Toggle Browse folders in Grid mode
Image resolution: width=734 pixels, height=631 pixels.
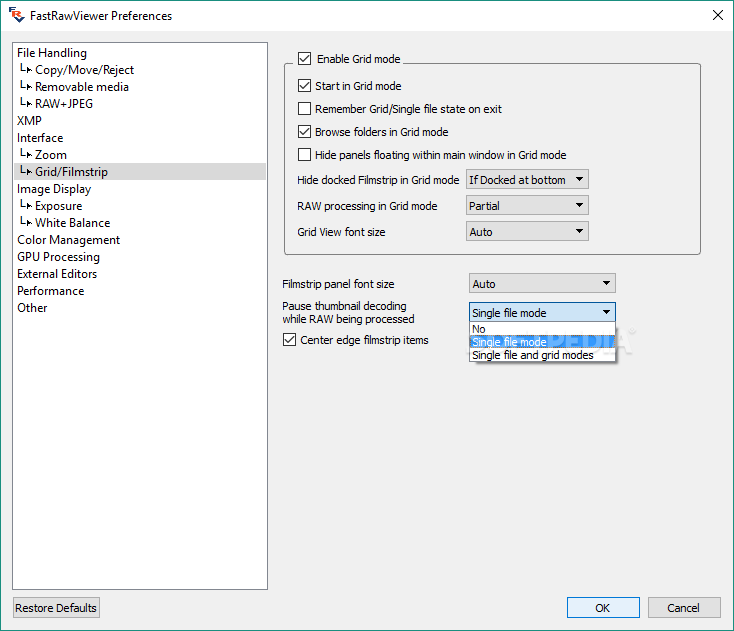[x=304, y=132]
